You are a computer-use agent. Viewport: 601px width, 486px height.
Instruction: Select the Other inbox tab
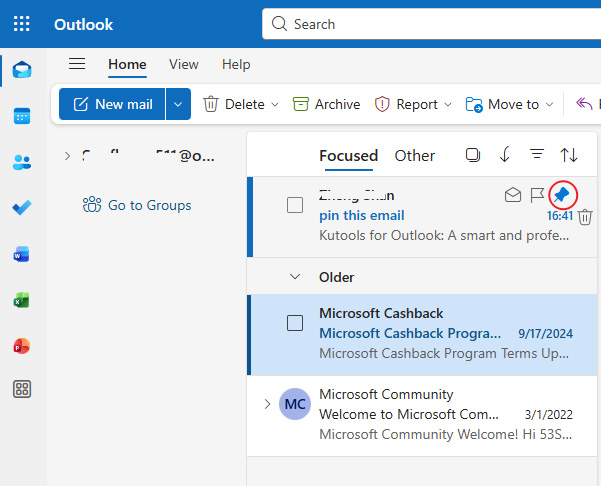(x=415, y=156)
